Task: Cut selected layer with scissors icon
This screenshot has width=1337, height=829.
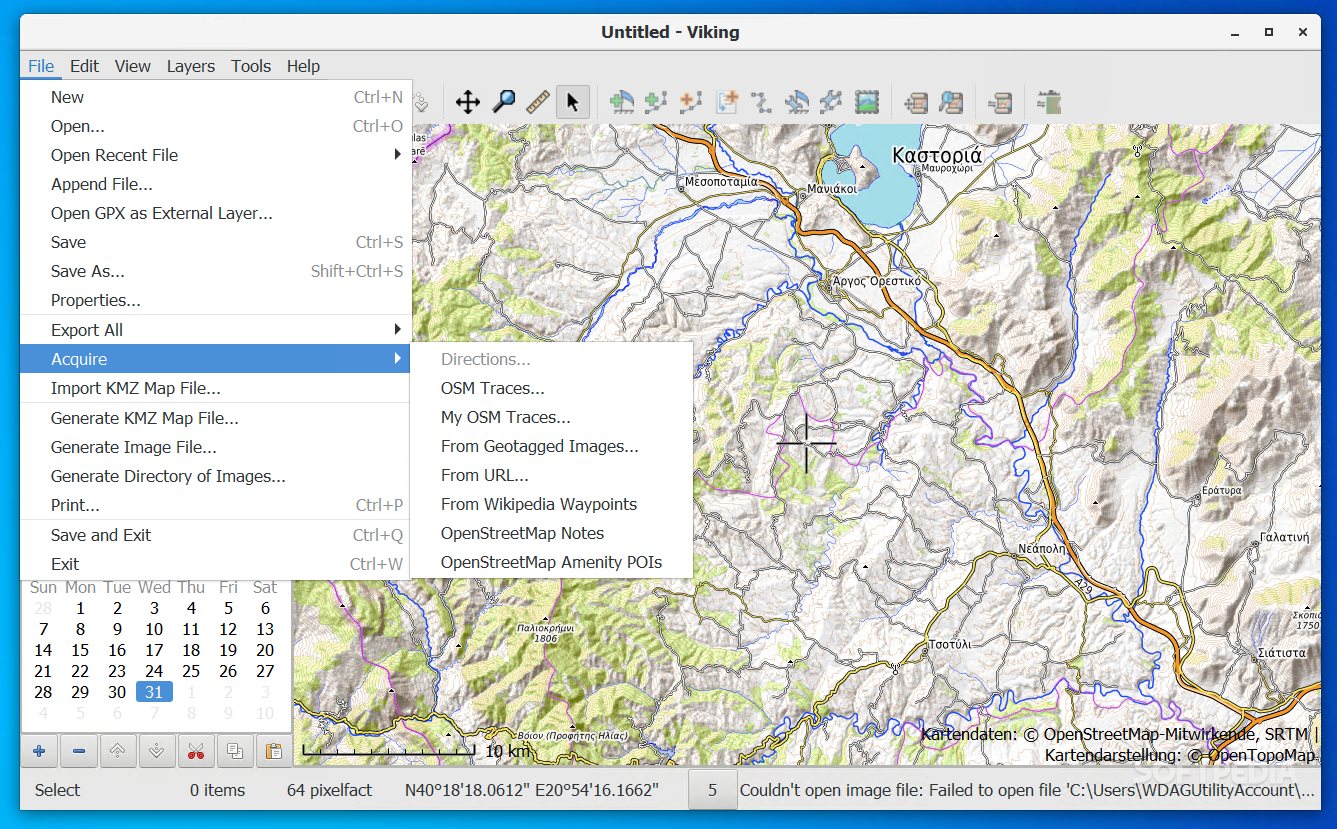Action: click(x=195, y=751)
